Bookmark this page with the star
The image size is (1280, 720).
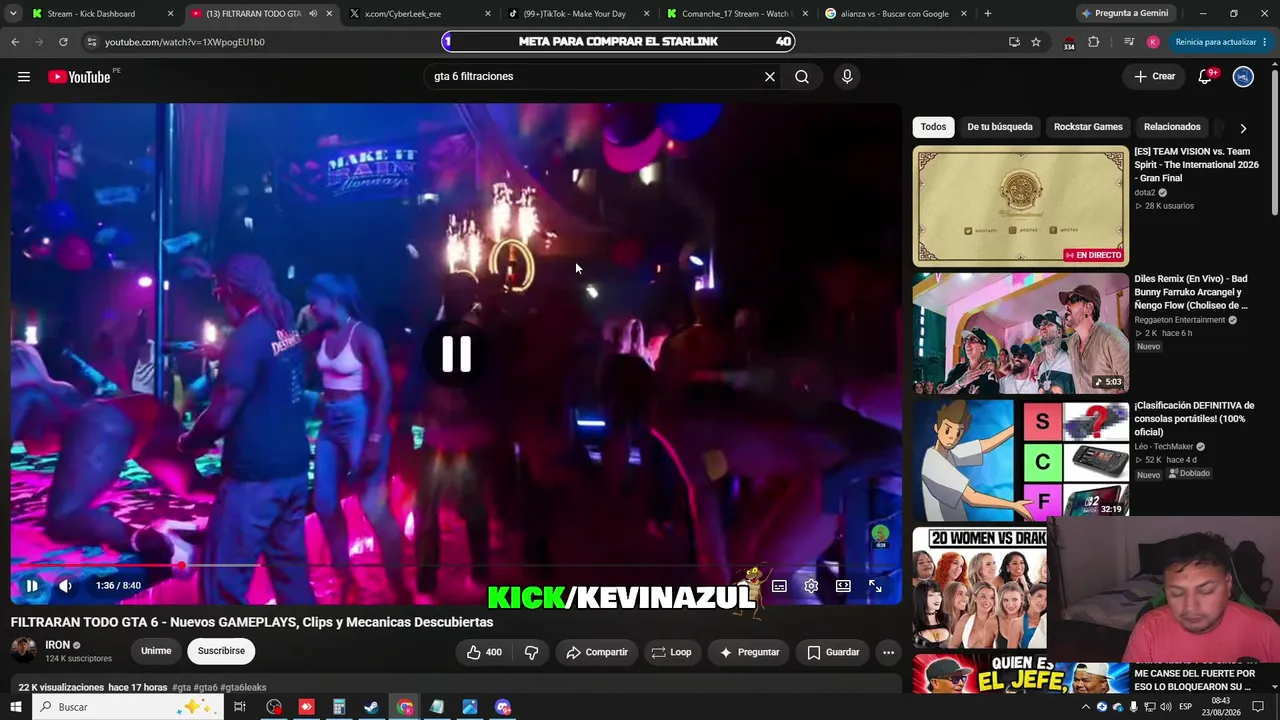[1036, 42]
